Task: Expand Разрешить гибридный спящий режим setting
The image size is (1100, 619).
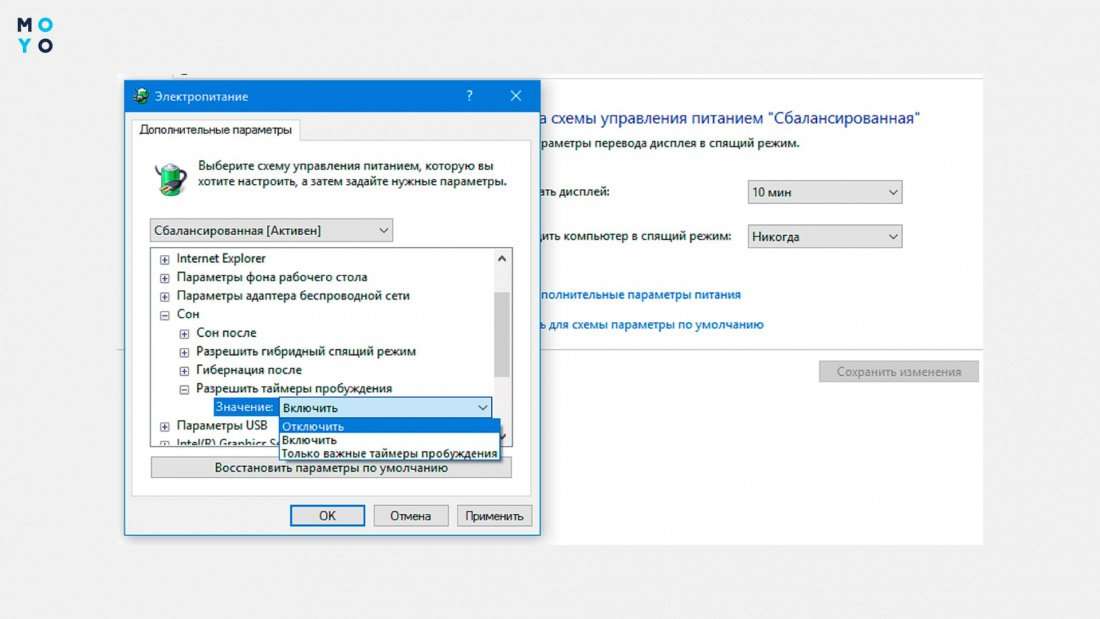Action: [184, 352]
